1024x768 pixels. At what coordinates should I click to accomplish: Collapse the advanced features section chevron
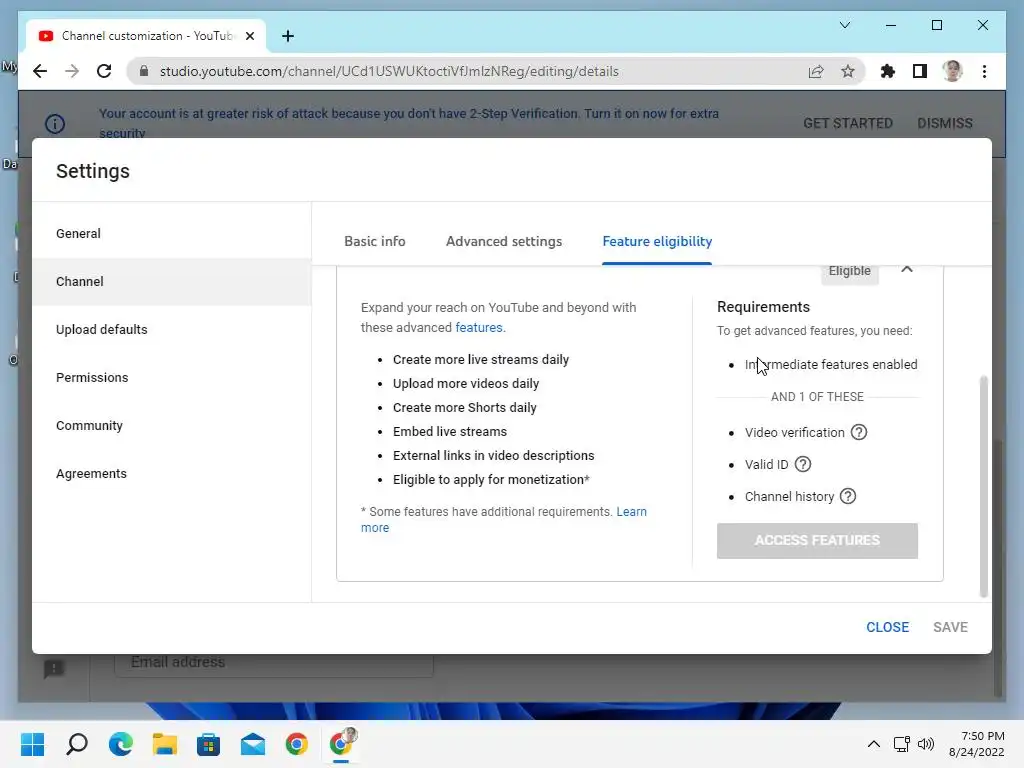906,269
